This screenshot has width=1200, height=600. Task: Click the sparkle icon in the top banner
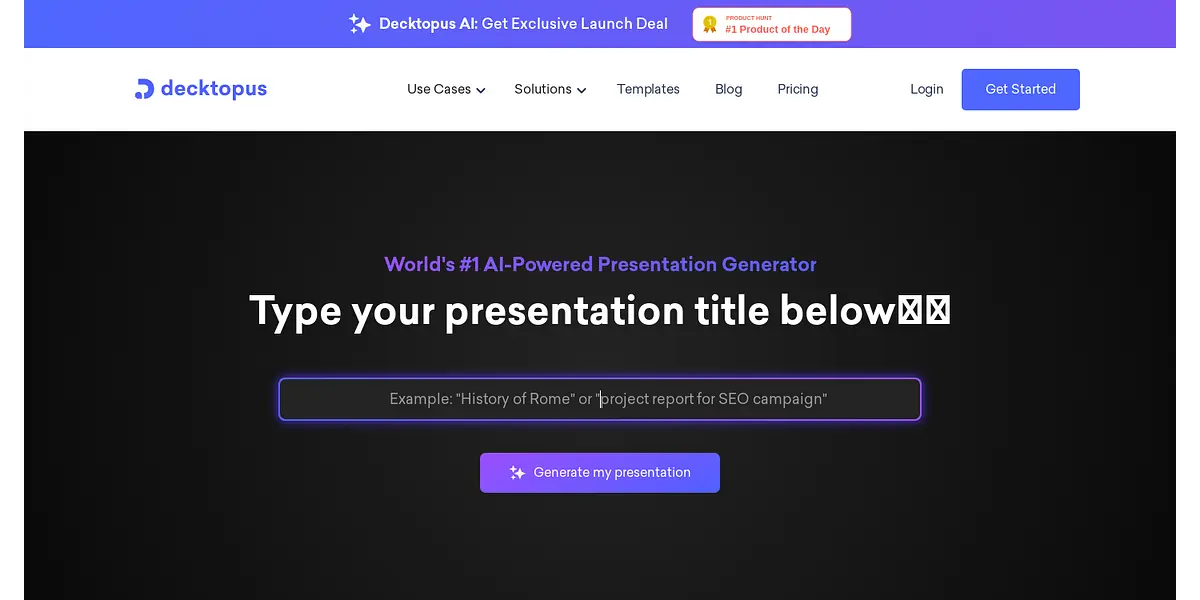(360, 24)
